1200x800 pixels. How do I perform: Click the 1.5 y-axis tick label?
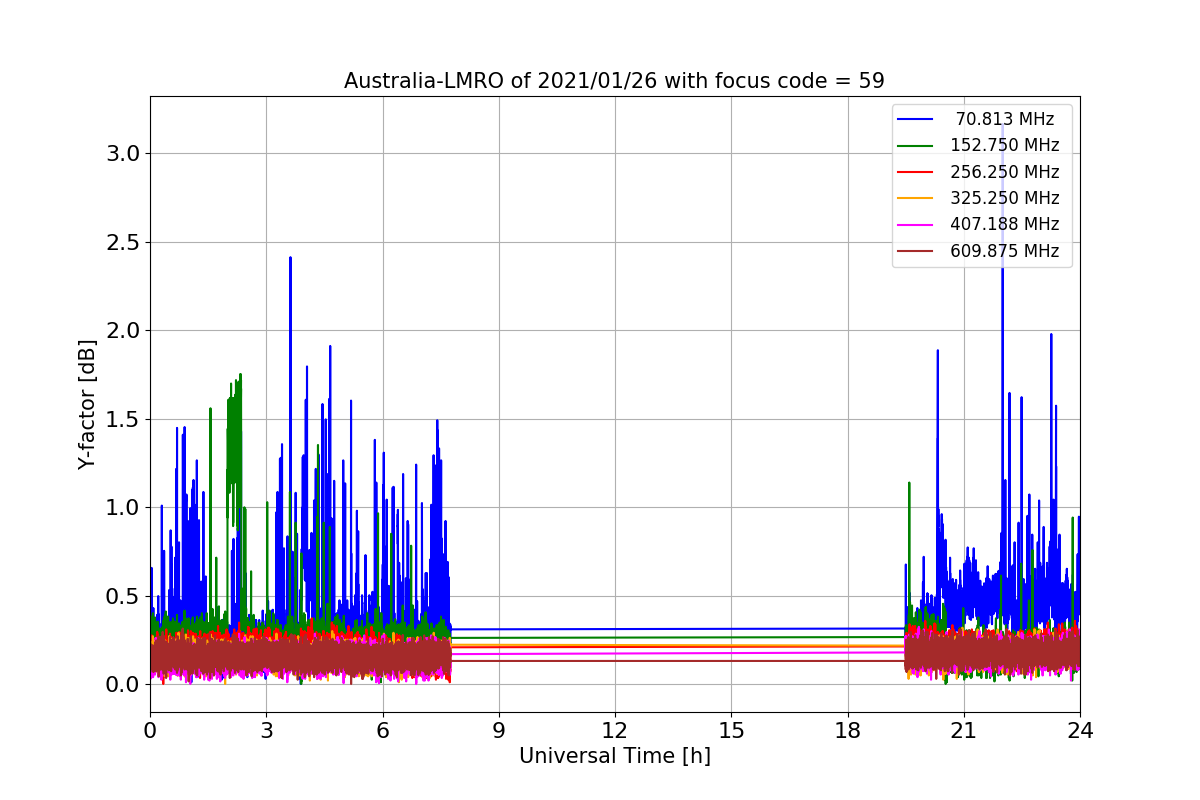[124, 419]
